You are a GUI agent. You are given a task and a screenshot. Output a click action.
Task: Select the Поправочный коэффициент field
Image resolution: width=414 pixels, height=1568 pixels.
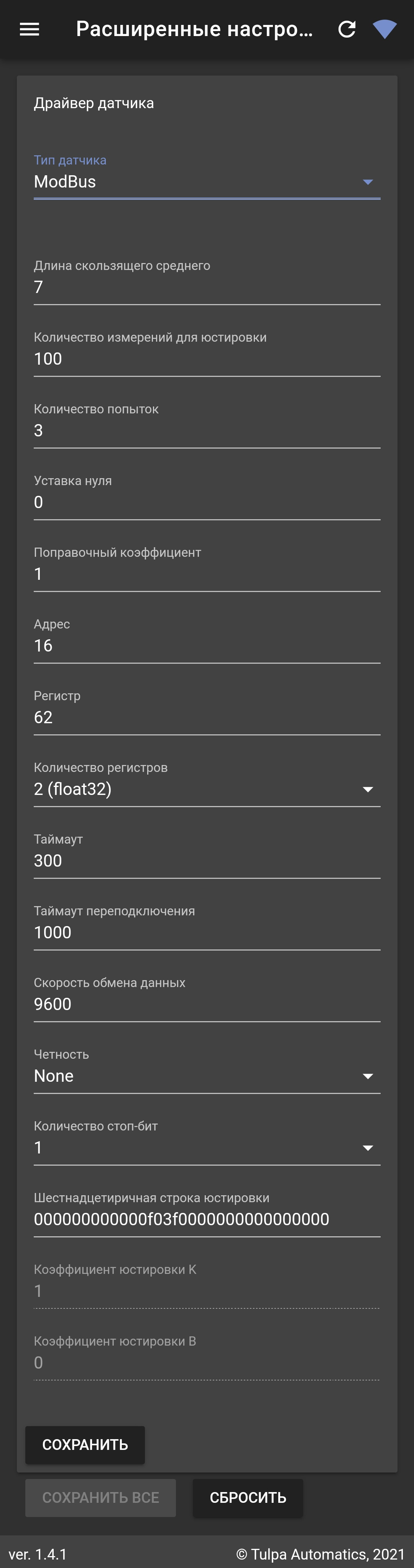coord(207,573)
